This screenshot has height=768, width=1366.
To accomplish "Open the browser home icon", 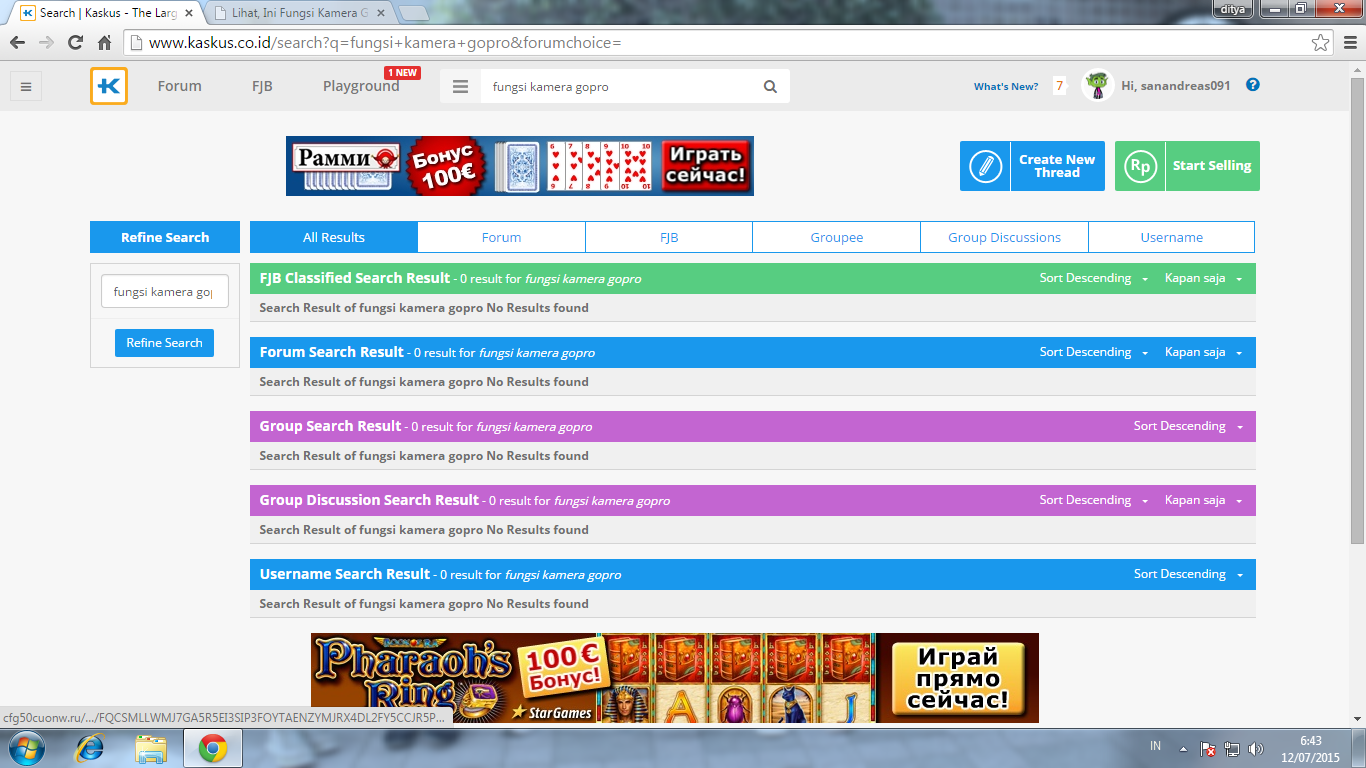I will tap(104, 43).
